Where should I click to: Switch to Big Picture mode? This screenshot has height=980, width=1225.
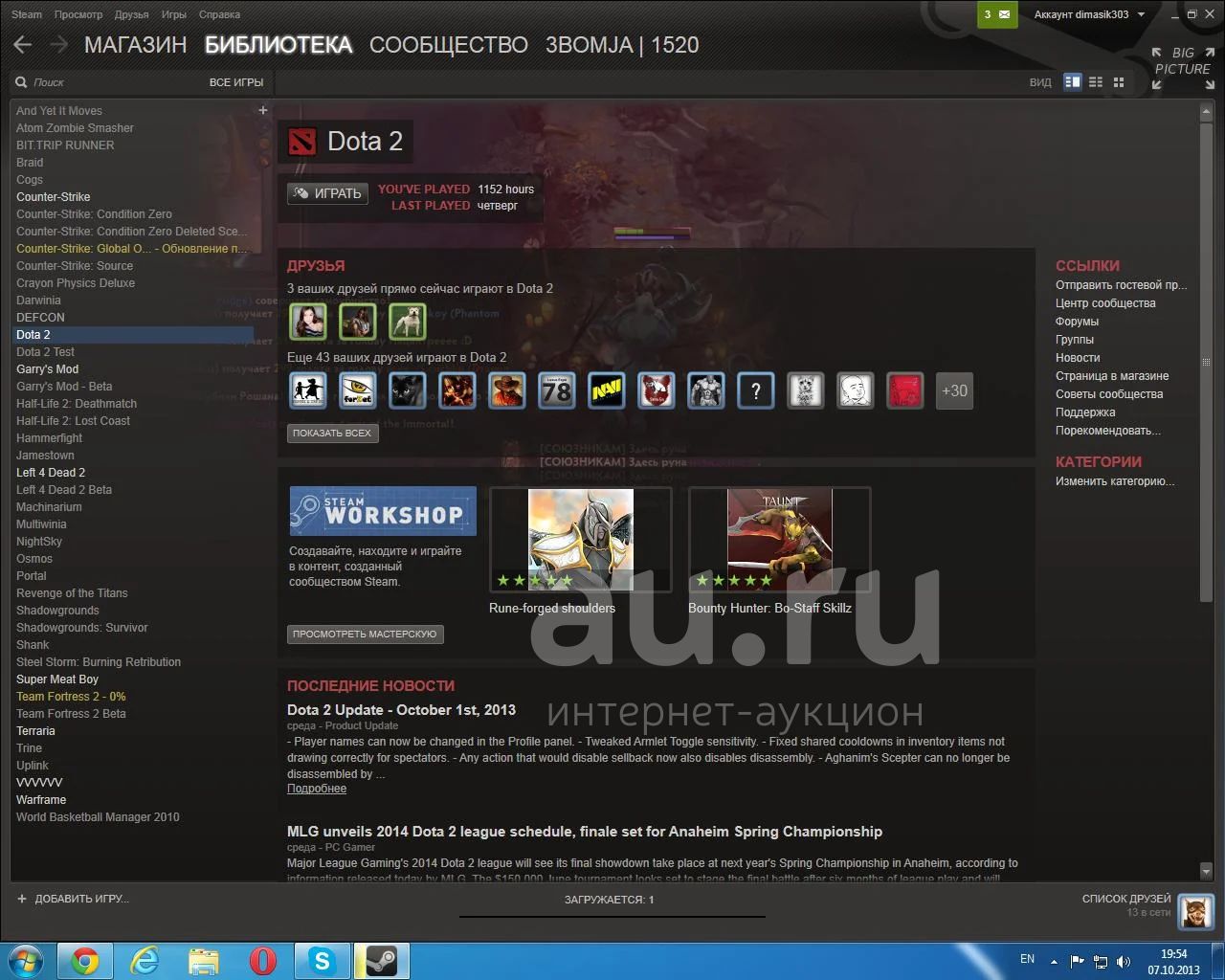click(x=1183, y=68)
